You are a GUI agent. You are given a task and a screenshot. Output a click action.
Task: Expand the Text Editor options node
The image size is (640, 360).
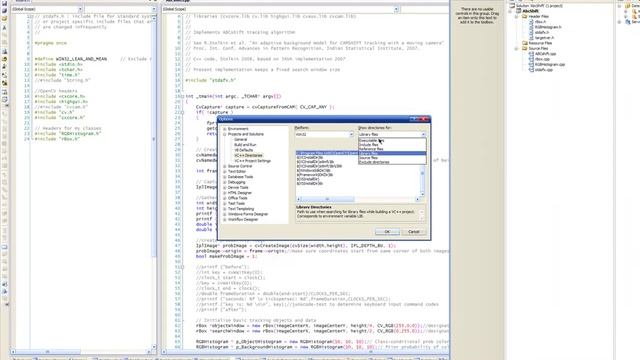[x=224, y=172]
